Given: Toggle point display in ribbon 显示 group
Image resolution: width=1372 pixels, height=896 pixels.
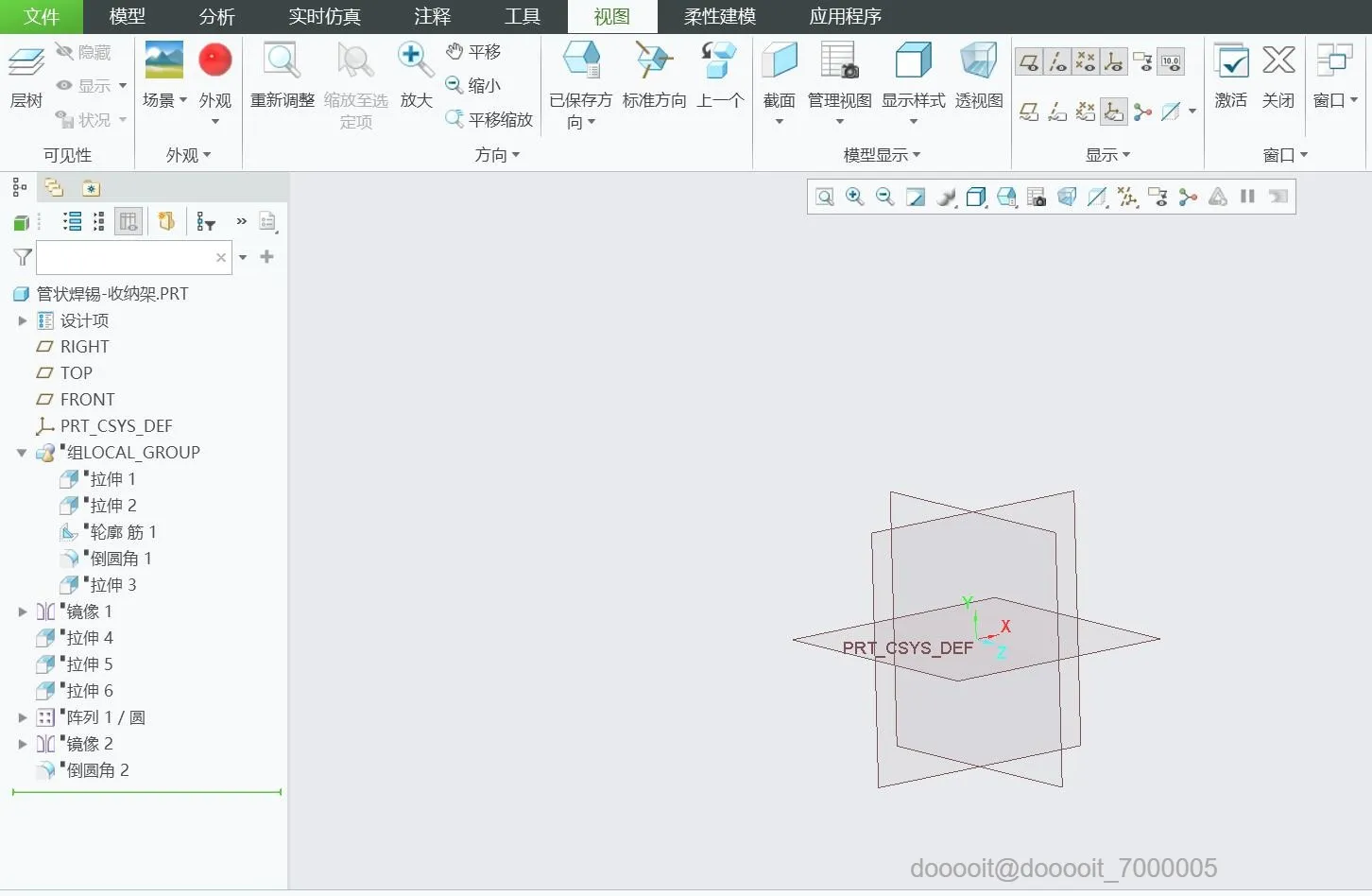Looking at the screenshot, I should 1086,62.
